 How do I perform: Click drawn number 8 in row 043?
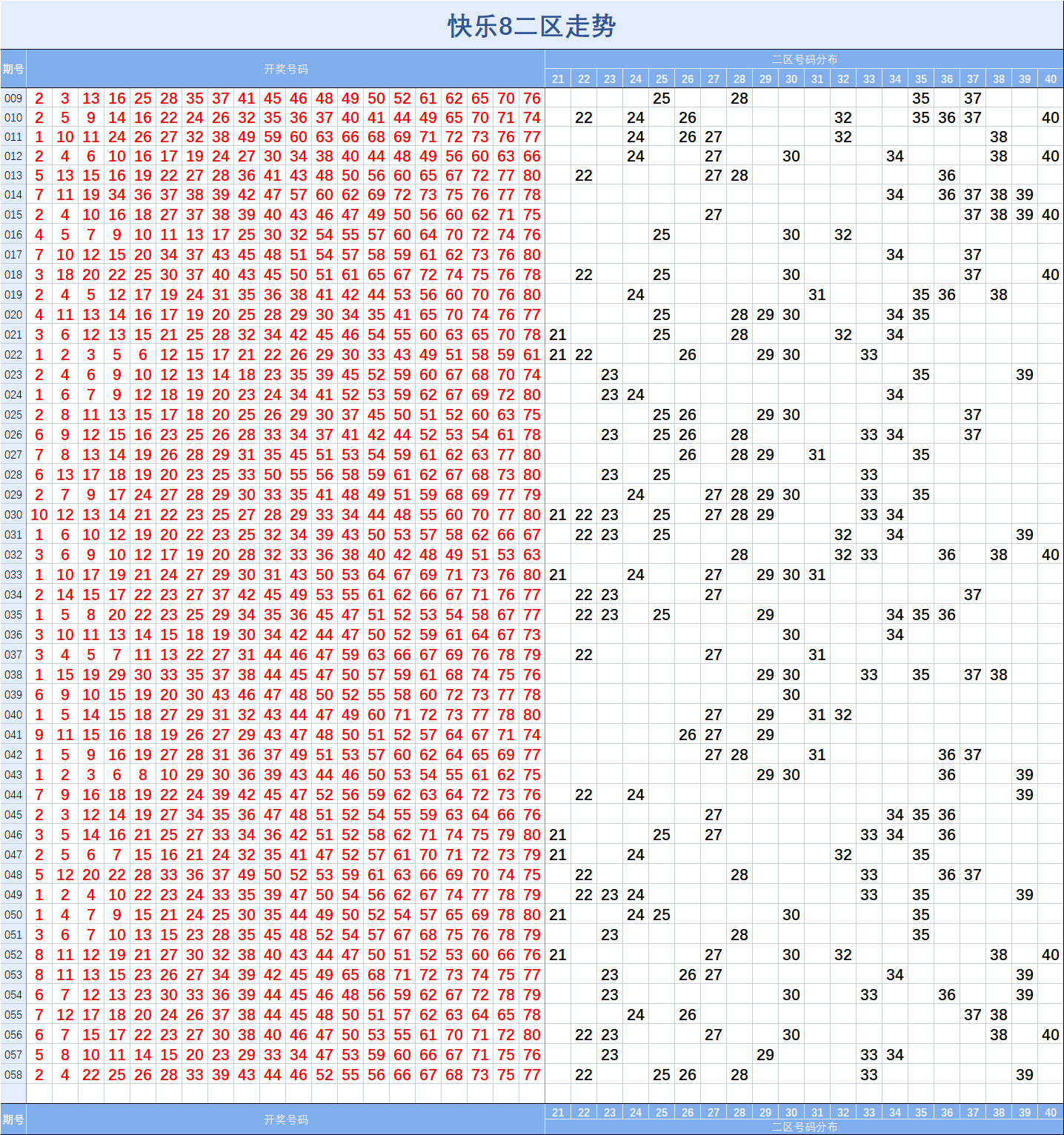[143, 775]
